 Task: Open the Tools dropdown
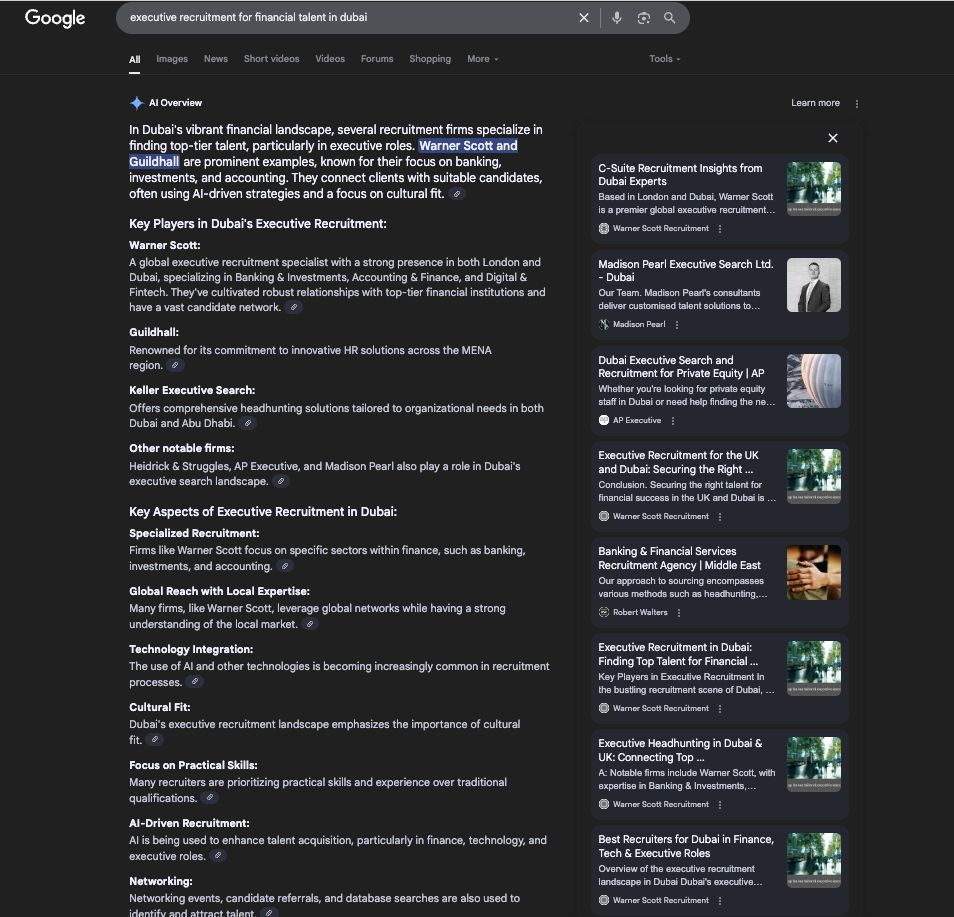(664, 59)
